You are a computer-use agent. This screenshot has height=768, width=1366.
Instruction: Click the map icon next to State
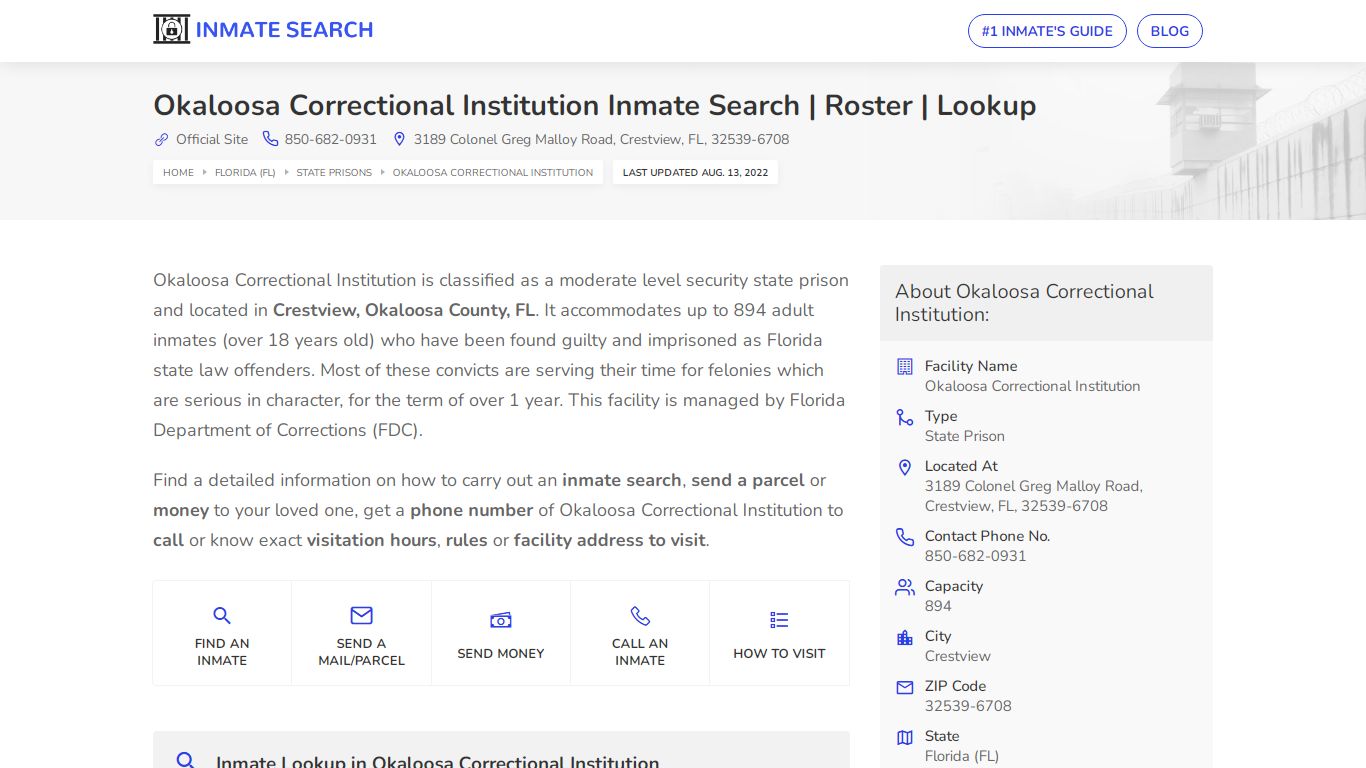point(905,737)
